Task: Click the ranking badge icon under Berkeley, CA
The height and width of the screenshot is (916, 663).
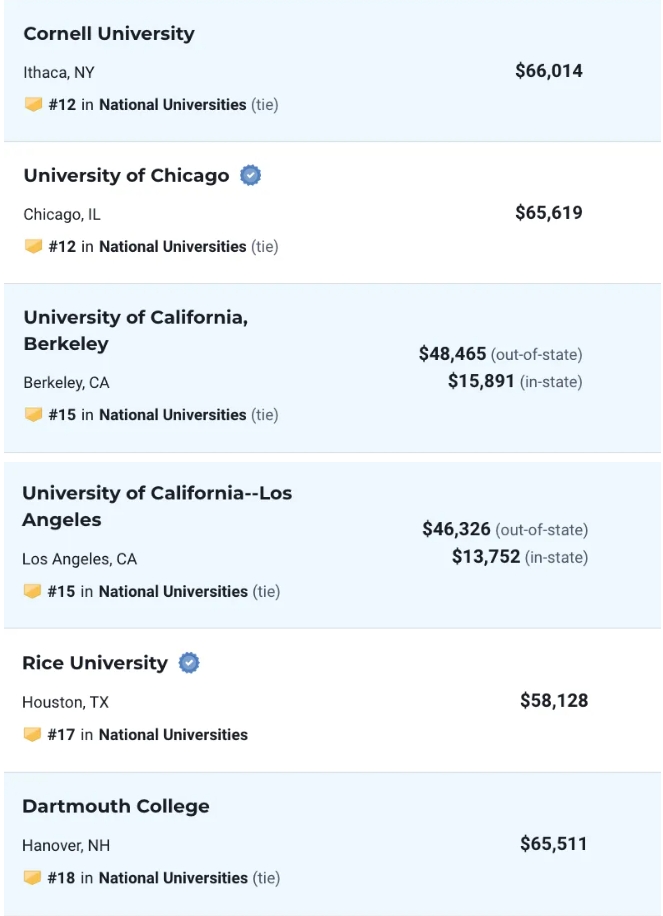Action: coord(33,414)
